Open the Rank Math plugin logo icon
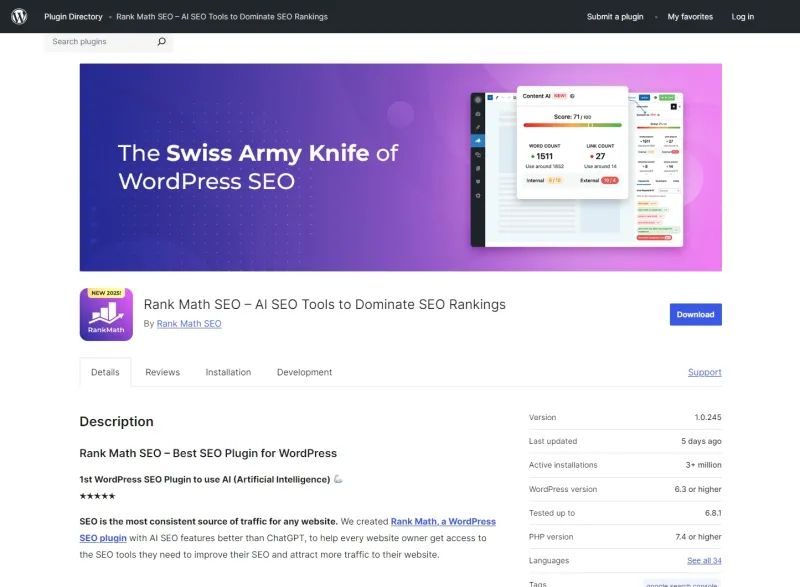The height and width of the screenshot is (587, 800). click(106, 314)
